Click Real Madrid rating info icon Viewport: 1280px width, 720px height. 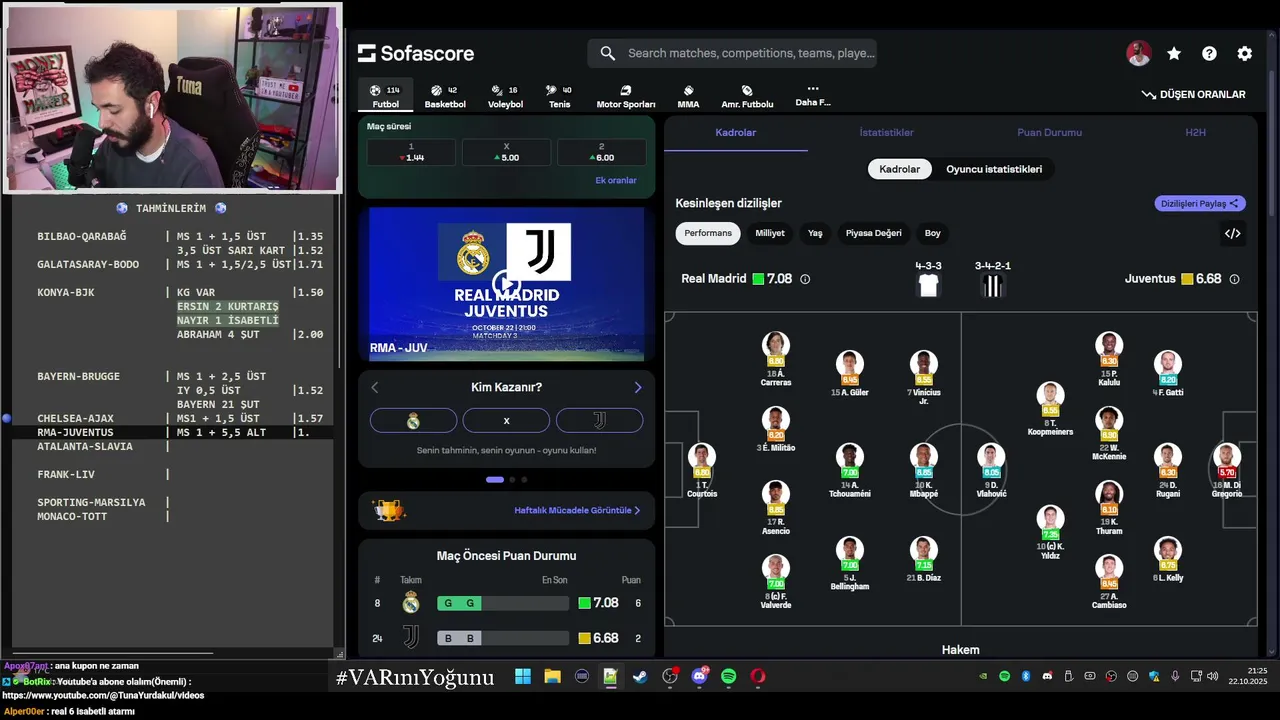click(805, 279)
